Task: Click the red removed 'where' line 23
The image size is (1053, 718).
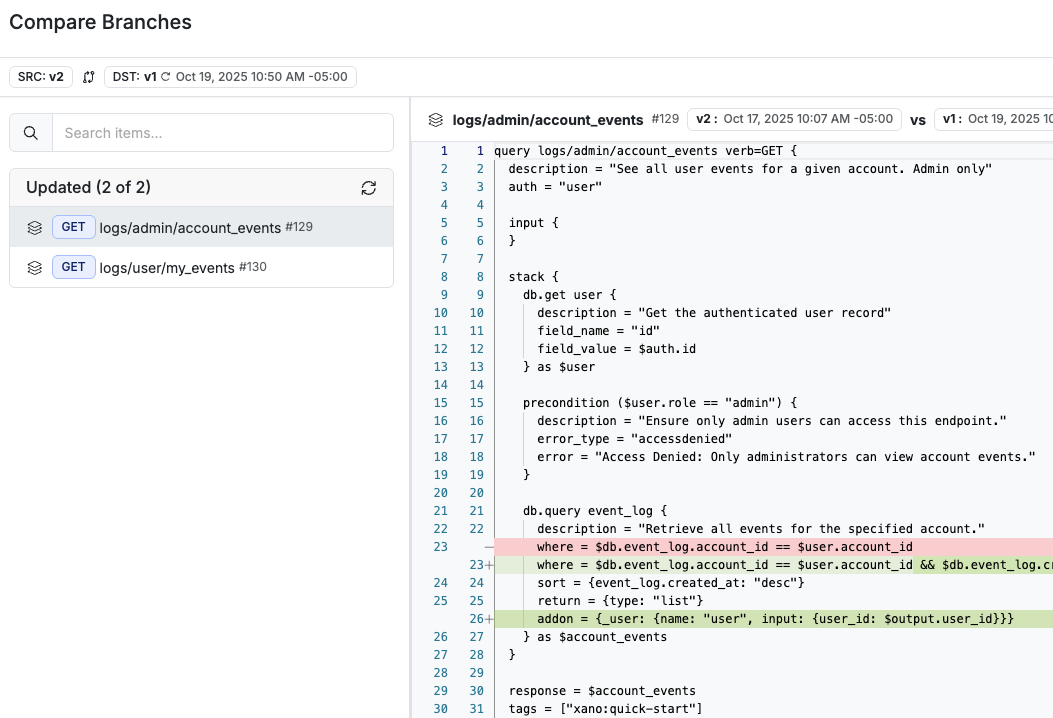Action: 774,547
